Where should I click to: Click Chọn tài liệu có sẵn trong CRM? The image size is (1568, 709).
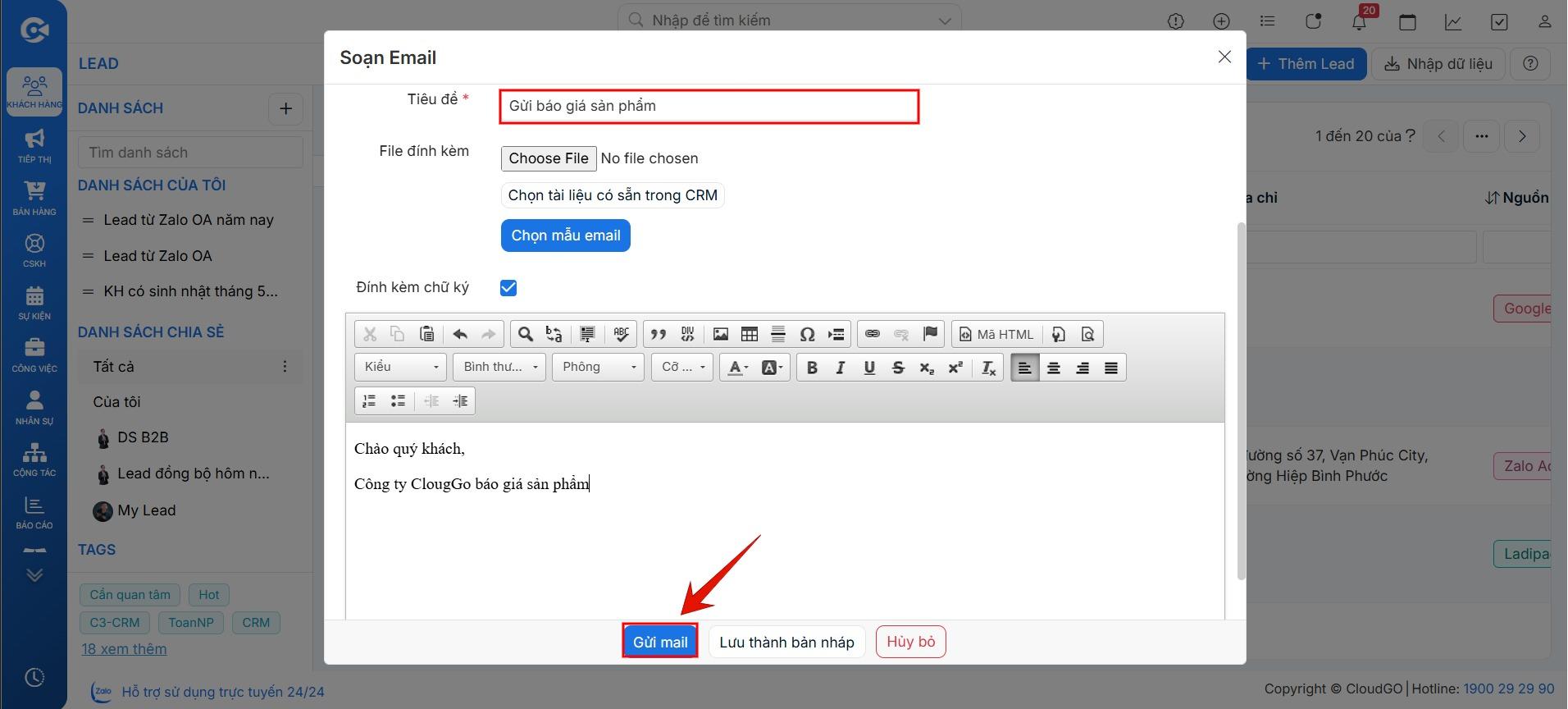coord(613,195)
